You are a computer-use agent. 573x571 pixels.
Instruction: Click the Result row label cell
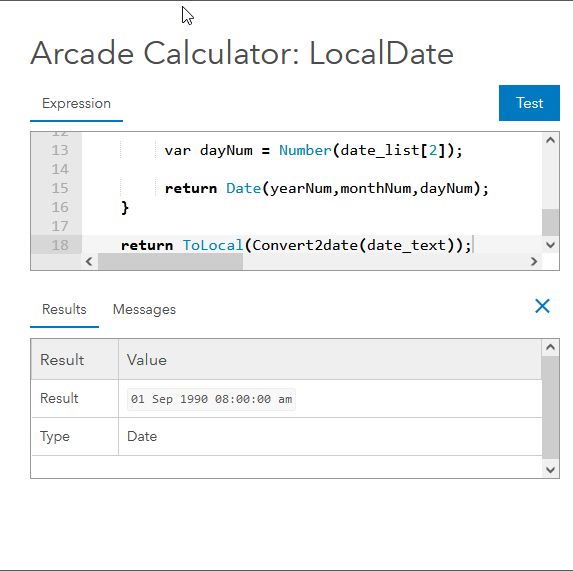click(75, 399)
